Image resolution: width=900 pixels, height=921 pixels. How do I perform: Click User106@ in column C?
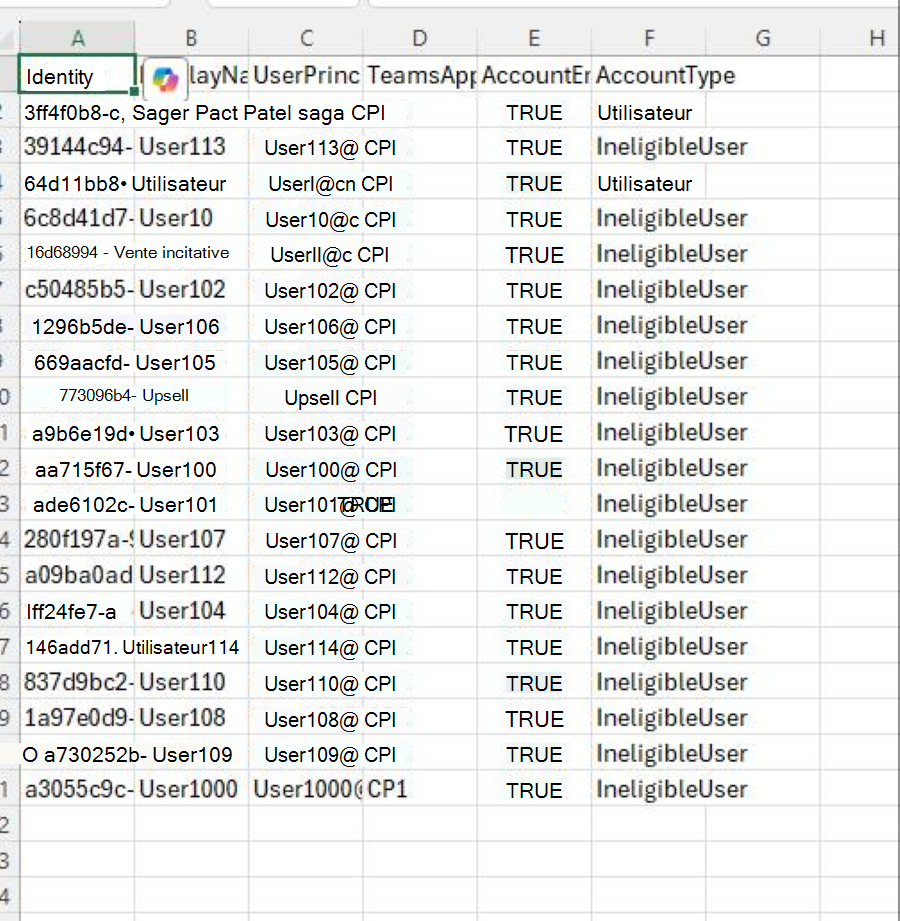tap(310, 327)
